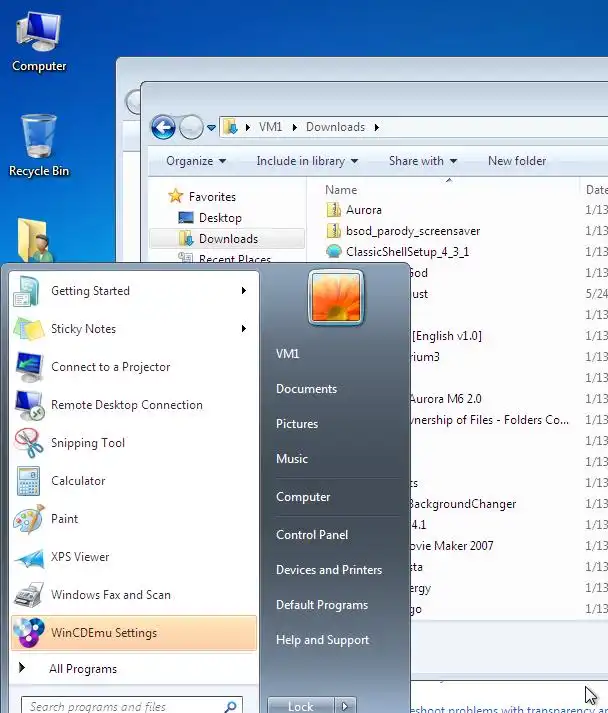
Task: Expand the shutdown options arrow beside Lock
Action: point(345,706)
